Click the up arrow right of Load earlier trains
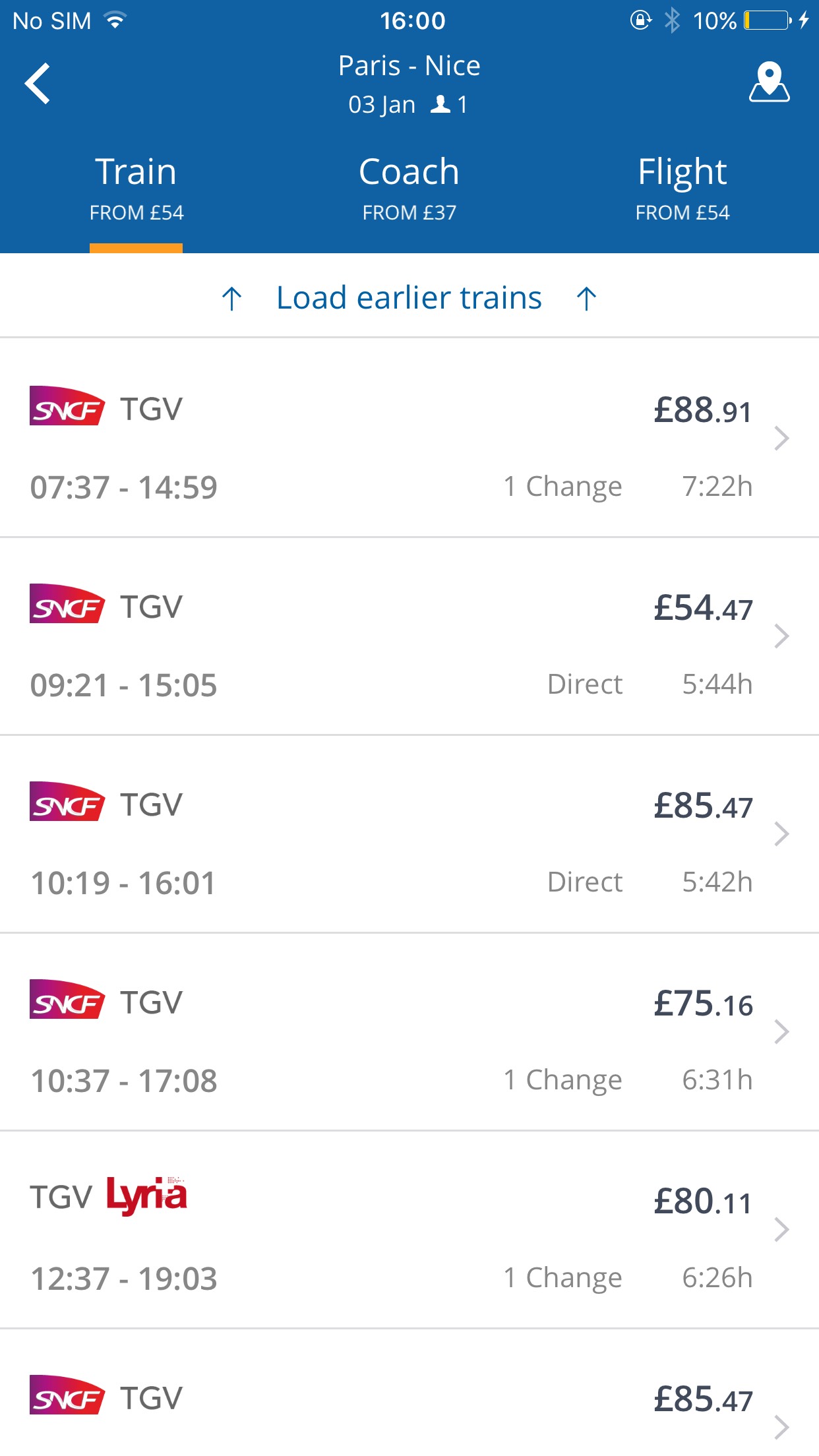The width and height of the screenshot is (819, 1456). click(586, 298)
